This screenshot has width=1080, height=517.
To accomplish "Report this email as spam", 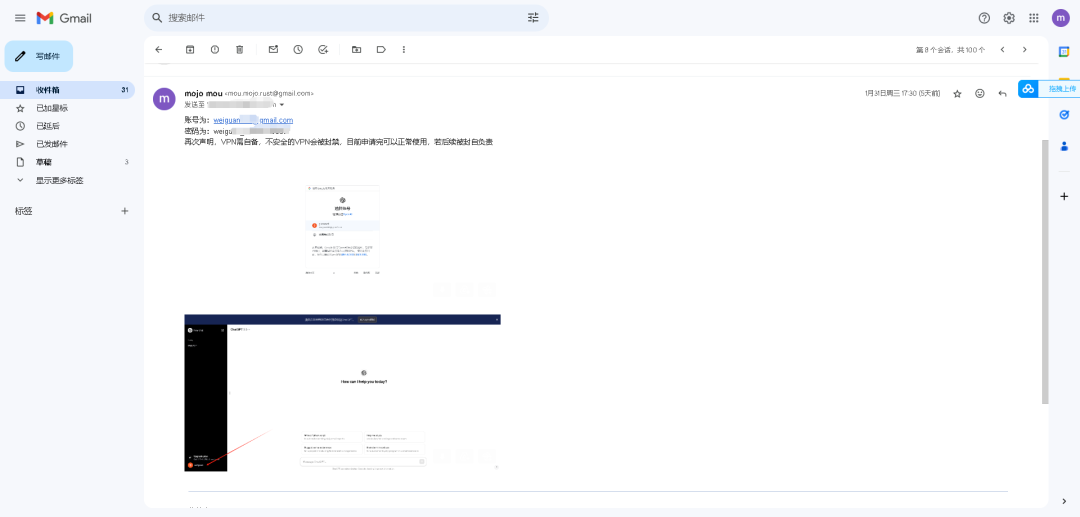I will click(215, 50).
